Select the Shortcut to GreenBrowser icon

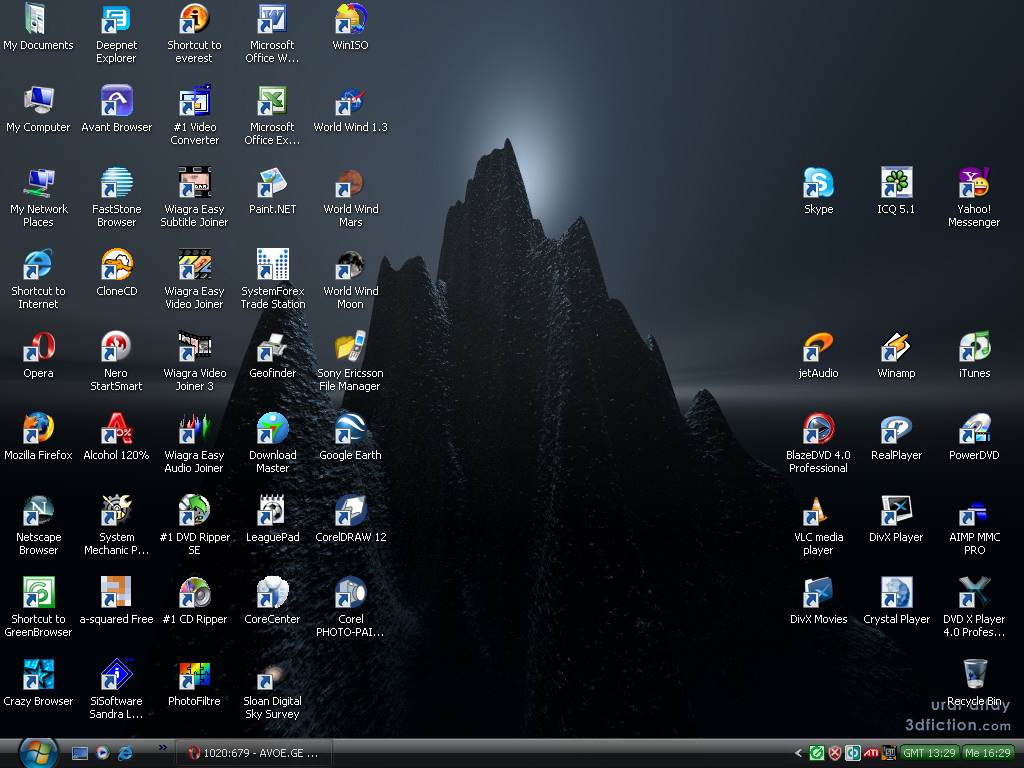pyautogui.click(x=38, y=592)
